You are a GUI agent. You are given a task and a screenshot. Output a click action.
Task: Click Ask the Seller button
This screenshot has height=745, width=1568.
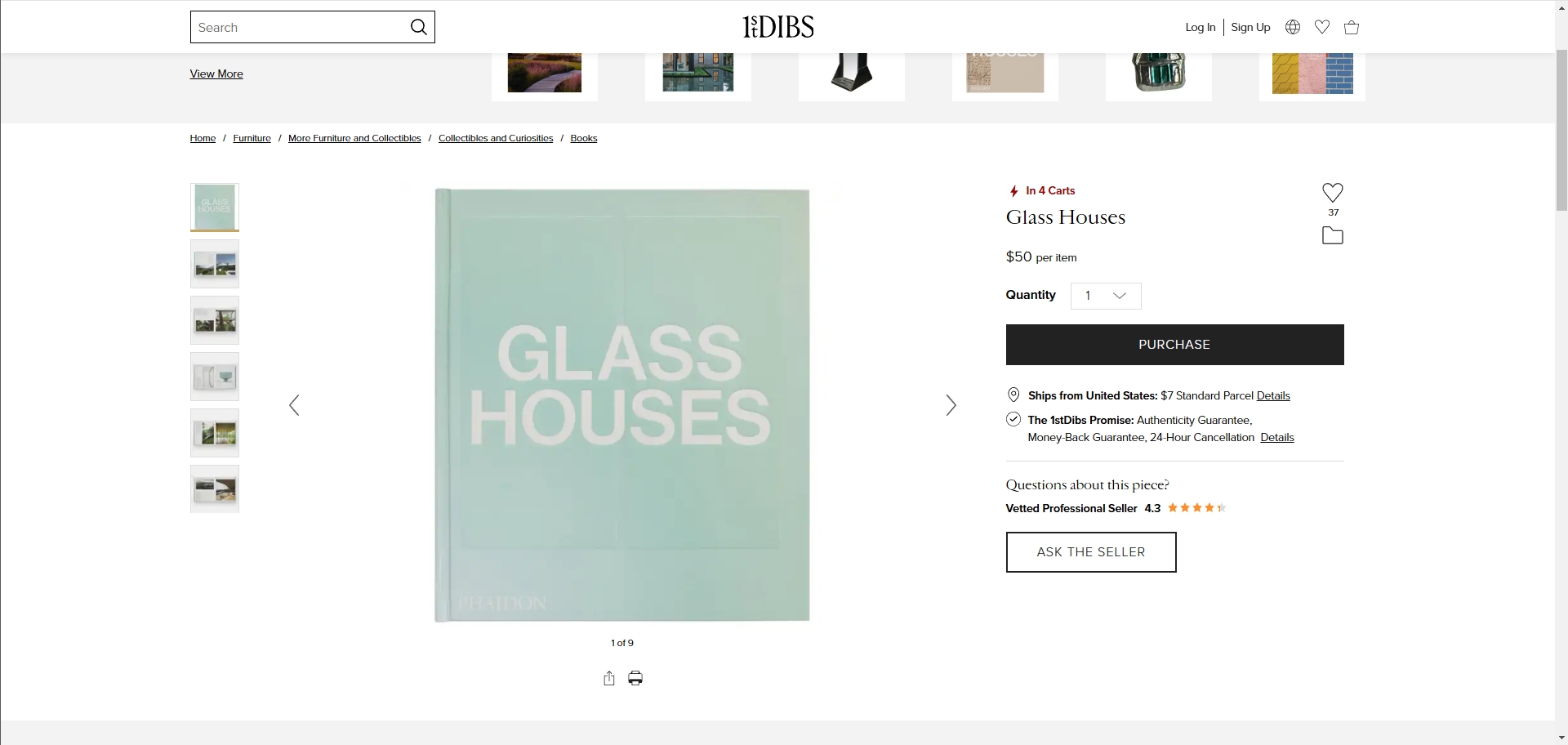(1090, 552)
